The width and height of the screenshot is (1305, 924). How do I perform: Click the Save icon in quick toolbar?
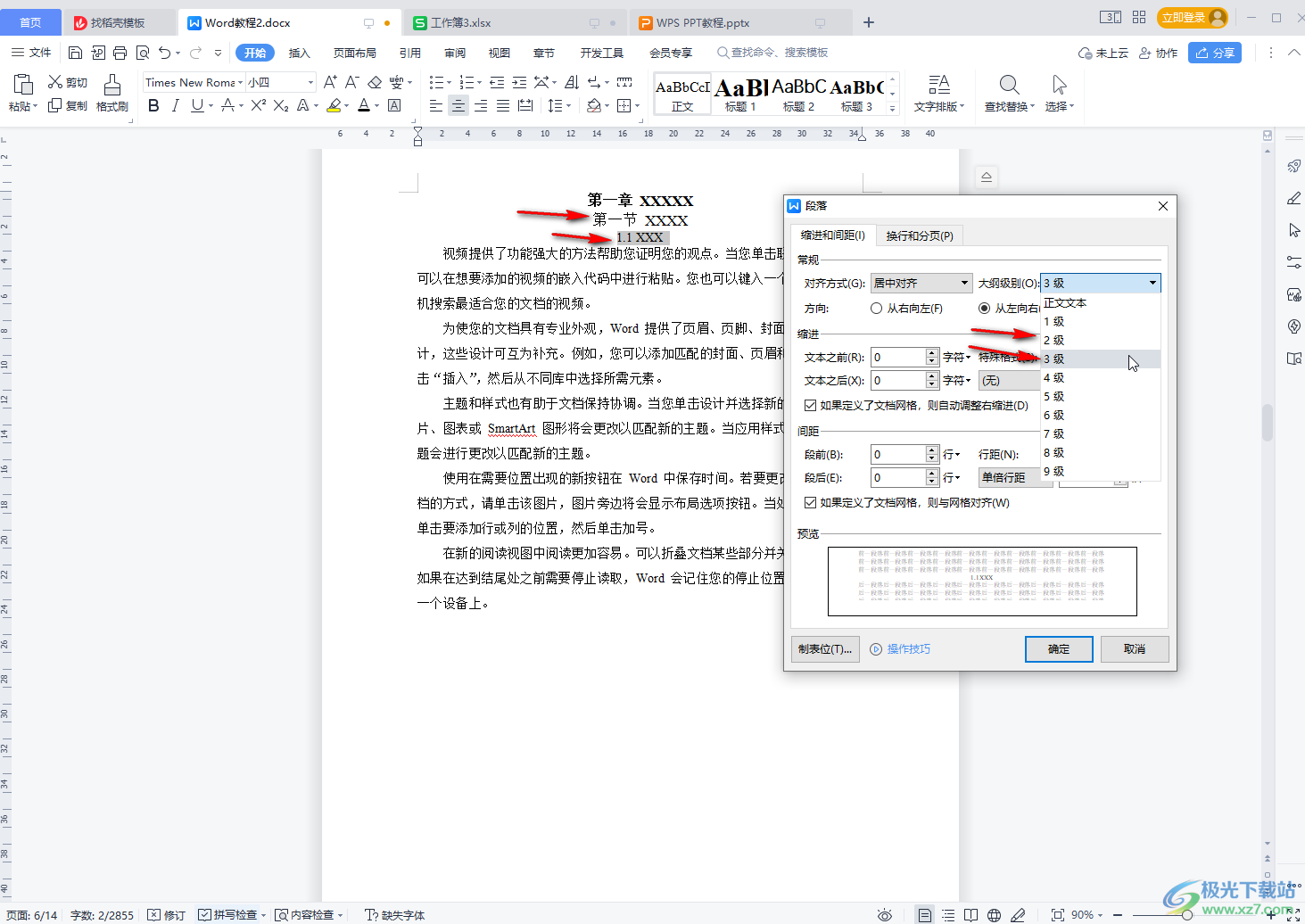(x=75, y=53)
